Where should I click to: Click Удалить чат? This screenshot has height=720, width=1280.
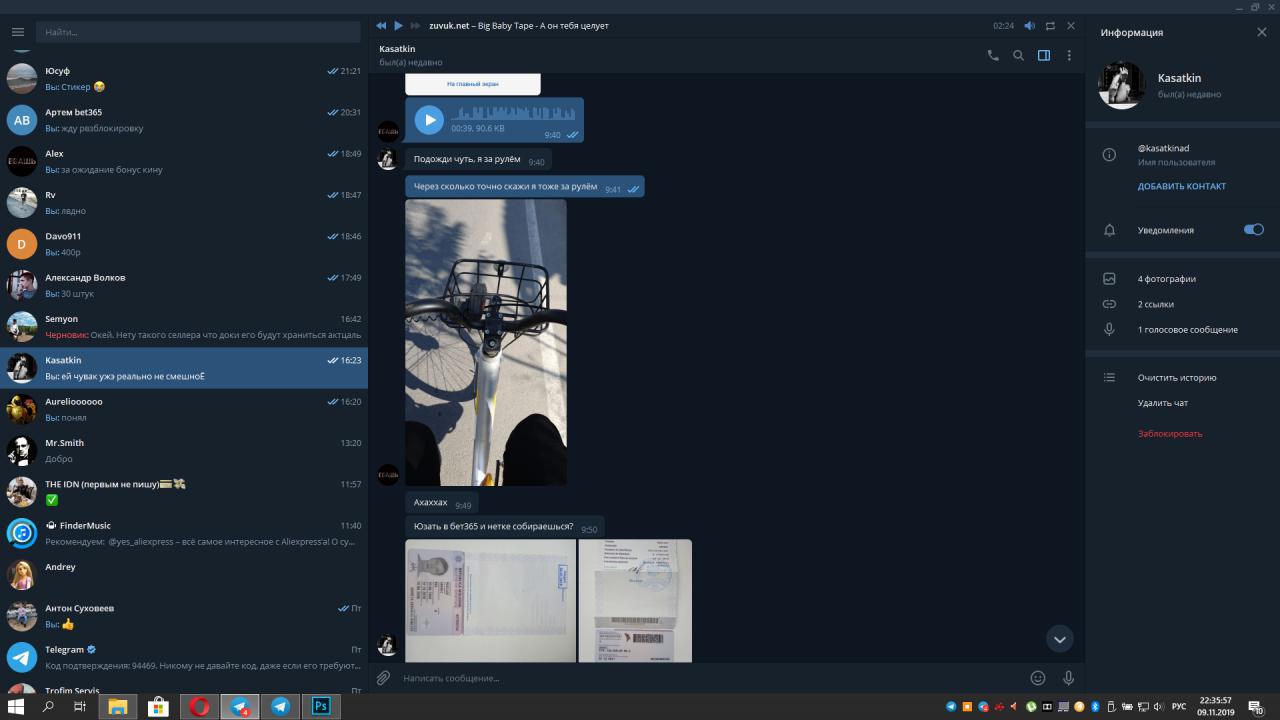coord(1162,403)
